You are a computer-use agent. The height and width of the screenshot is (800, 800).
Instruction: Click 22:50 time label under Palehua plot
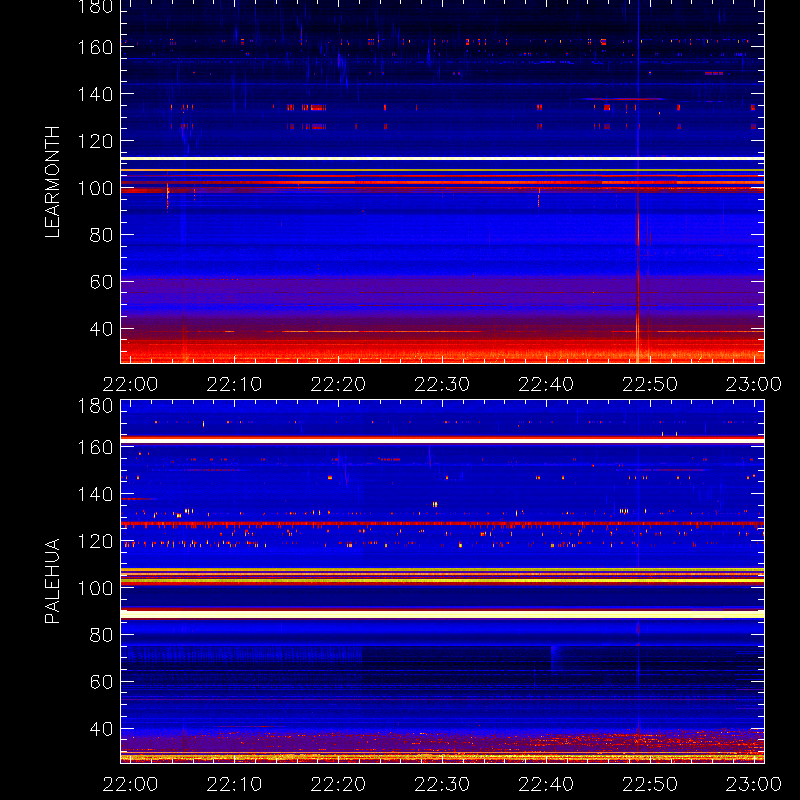click(x=650, y=784)
